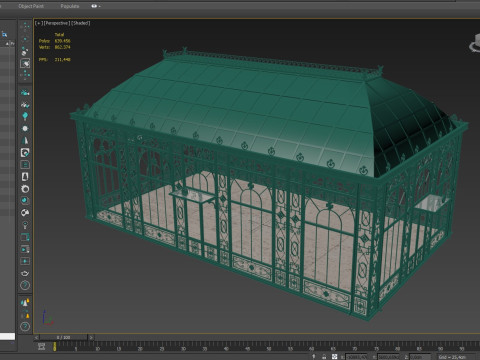The height and width of the screenshot is (360, 480).
Task: Click frame 50 on the timeline ruler
Action: (x=269, y=349)
